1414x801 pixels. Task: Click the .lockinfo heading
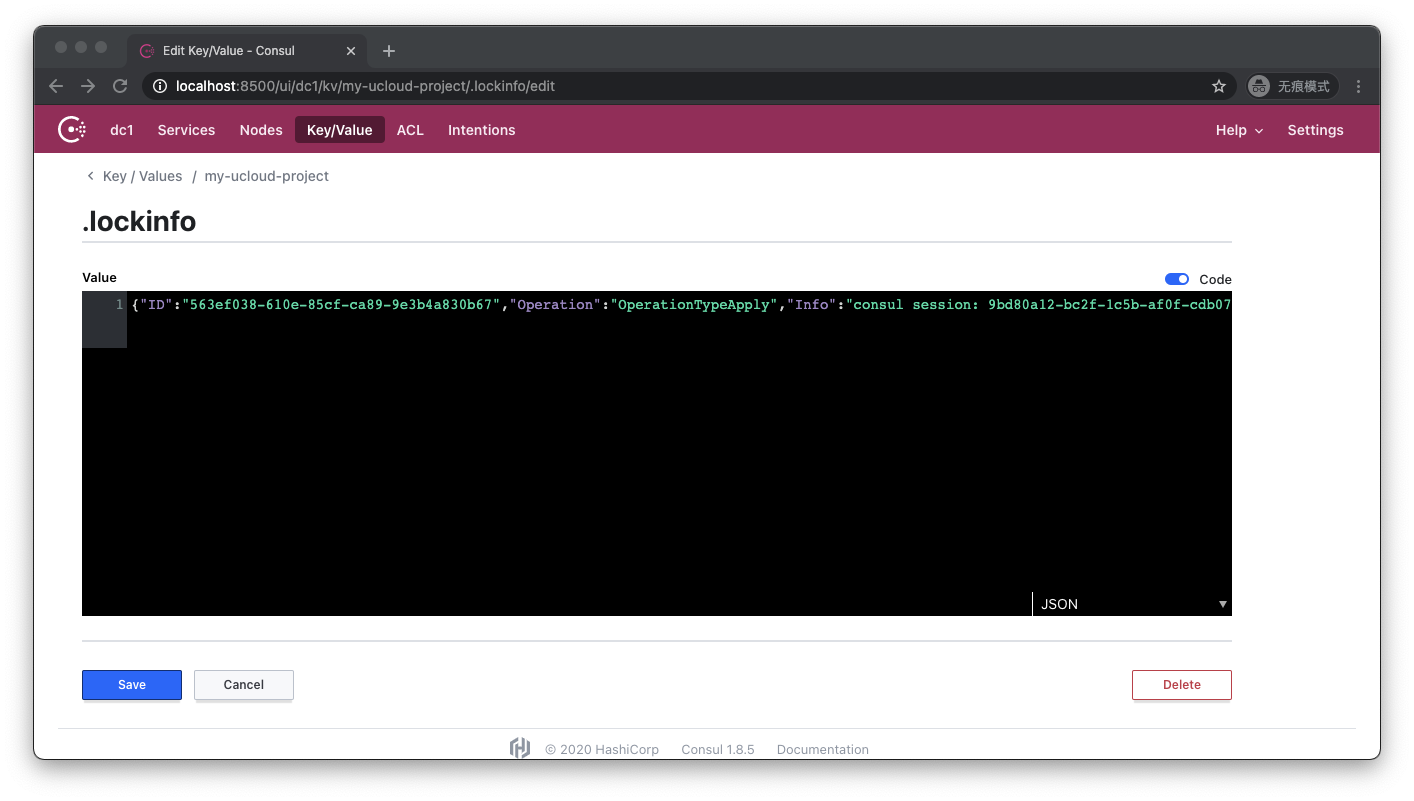pyautogui.click(x=139, y=221)
